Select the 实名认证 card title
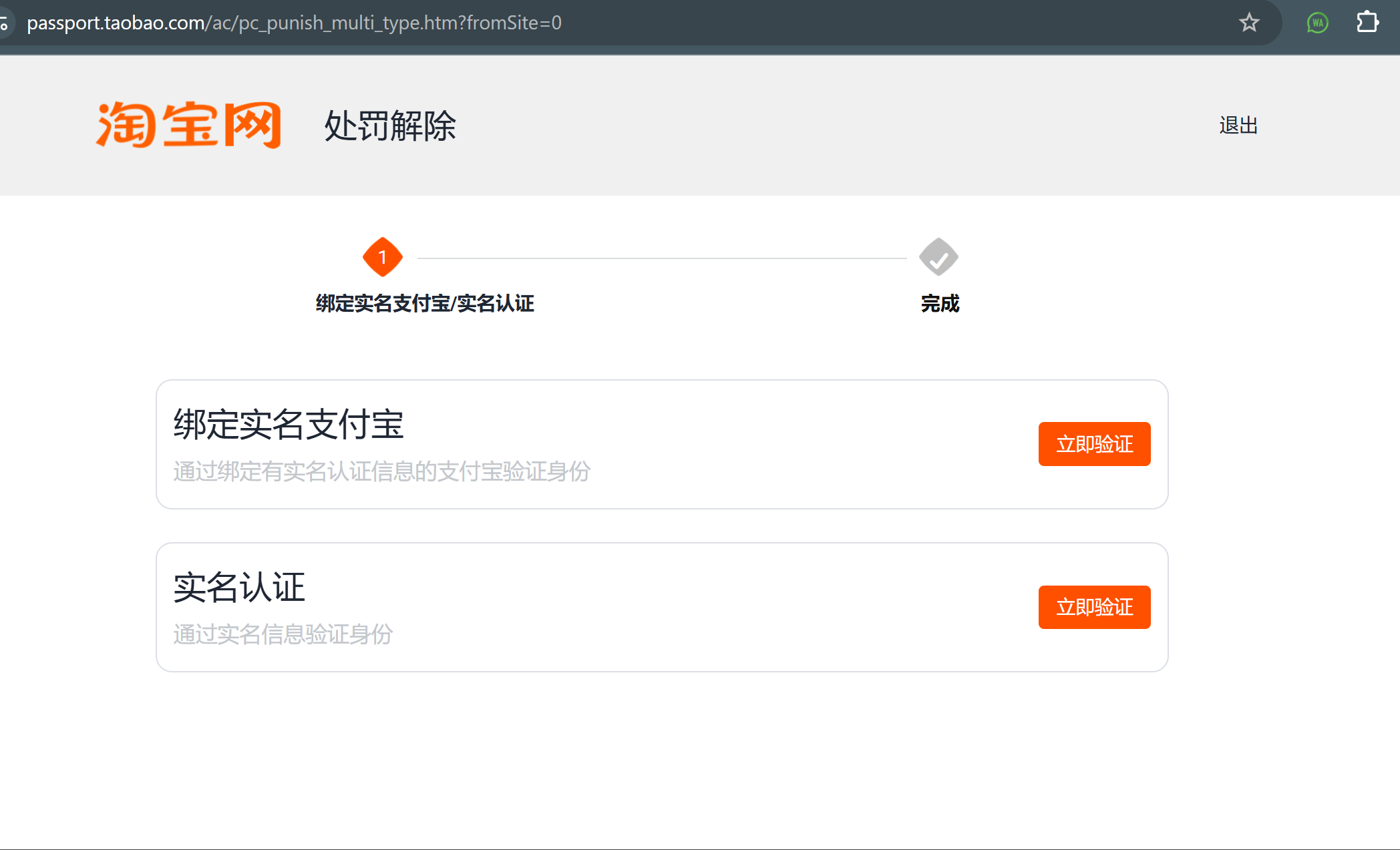The height and width of the screenshot is (850, 1400). [239, 588]
